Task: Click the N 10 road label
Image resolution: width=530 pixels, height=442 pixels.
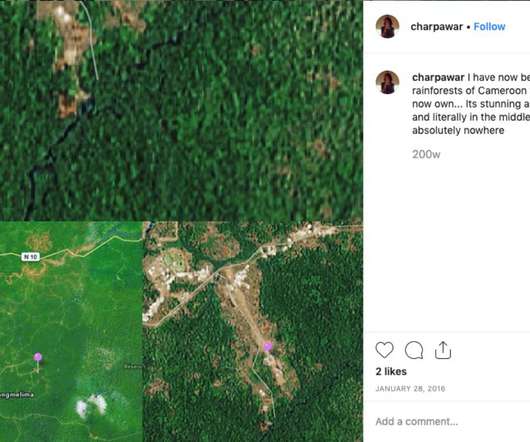Action: point(31,257)
